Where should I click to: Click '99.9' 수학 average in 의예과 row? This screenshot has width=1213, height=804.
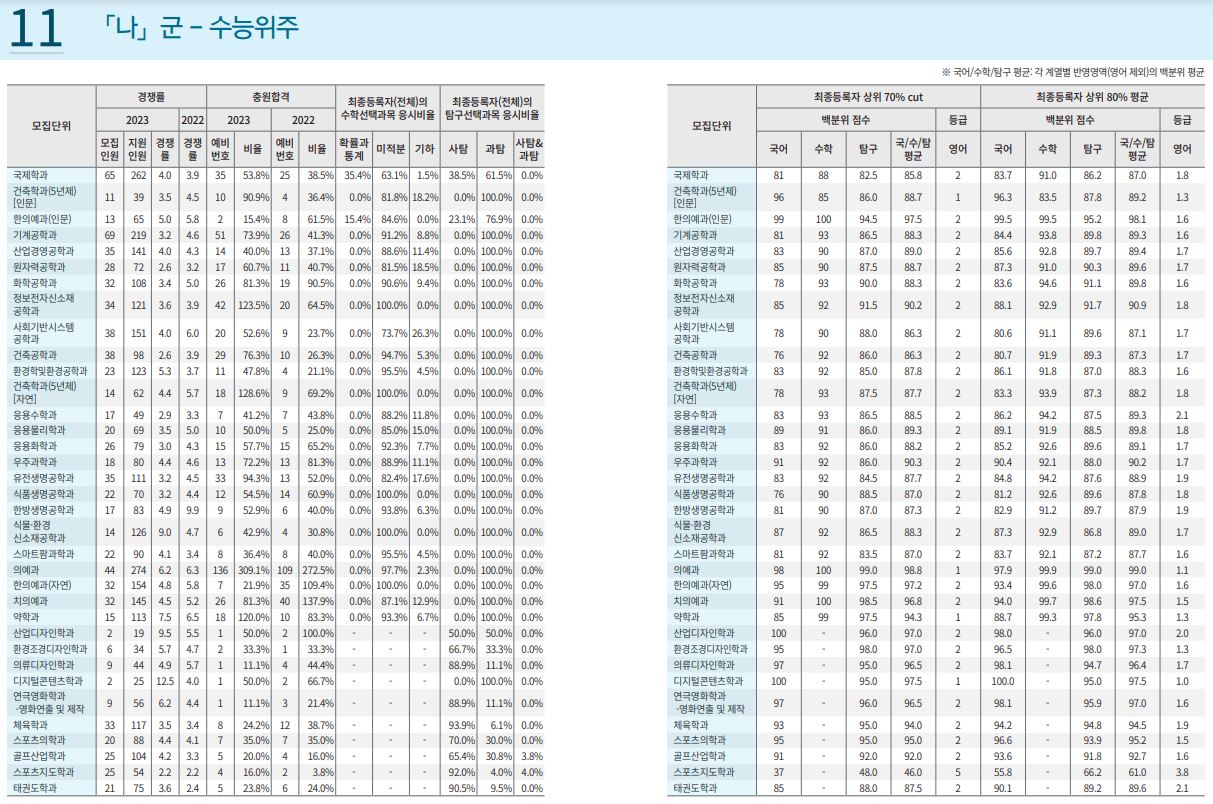coord(1048,570)
